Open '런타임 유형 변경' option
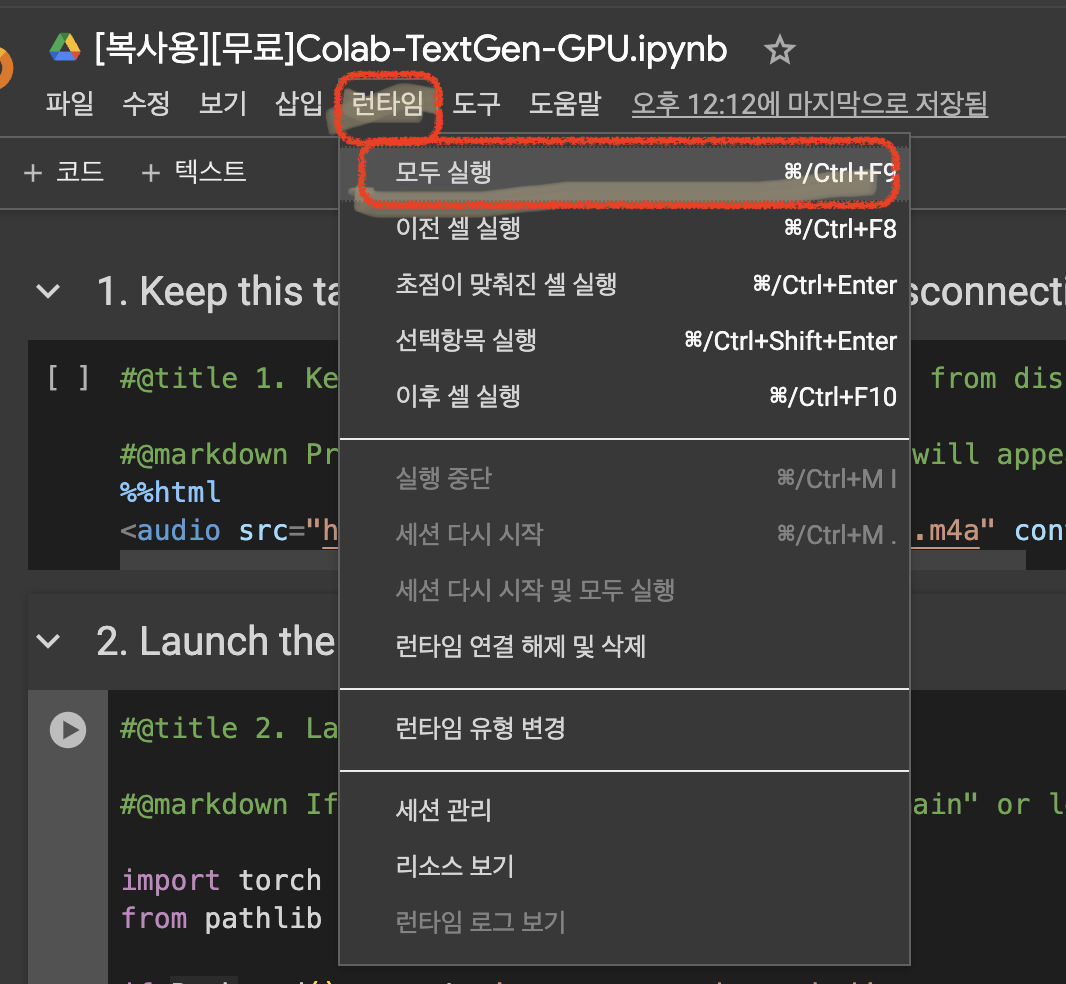 pos(625,728)
